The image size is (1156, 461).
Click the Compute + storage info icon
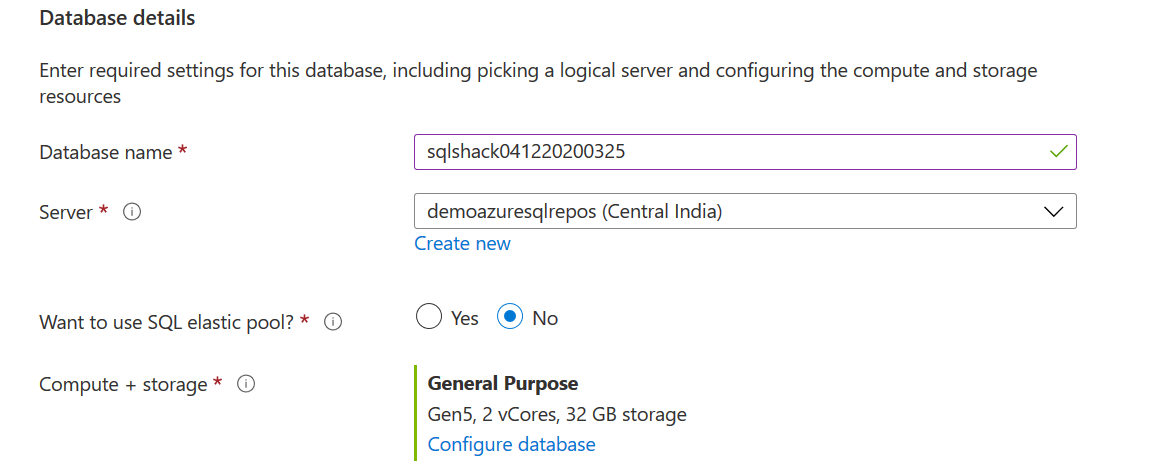pos(246,384)
